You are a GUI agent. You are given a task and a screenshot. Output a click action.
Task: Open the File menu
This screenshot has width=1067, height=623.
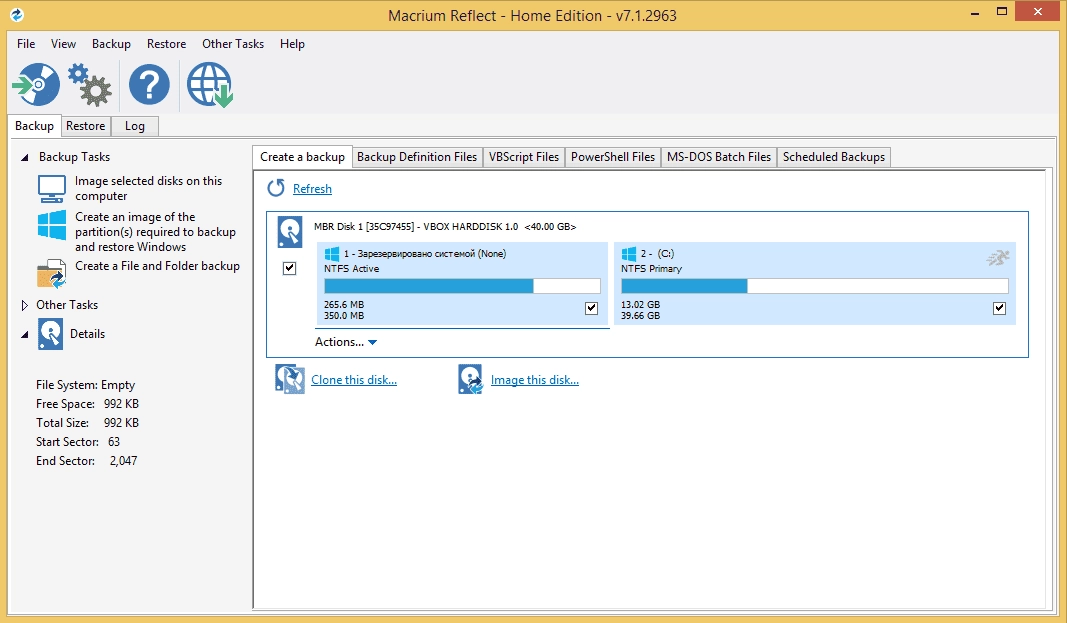point(26,44)
